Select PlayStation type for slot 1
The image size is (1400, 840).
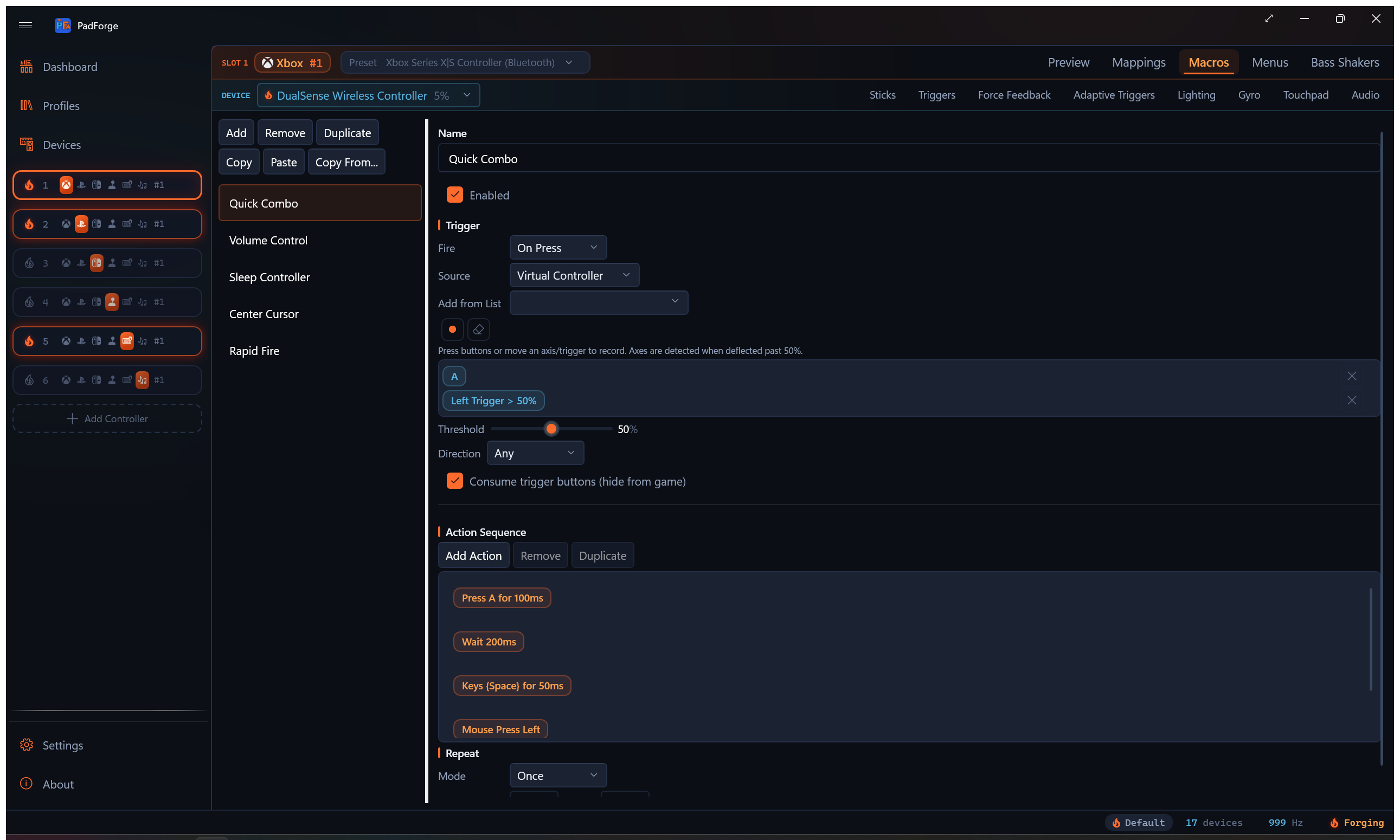(x=81, y=185)
